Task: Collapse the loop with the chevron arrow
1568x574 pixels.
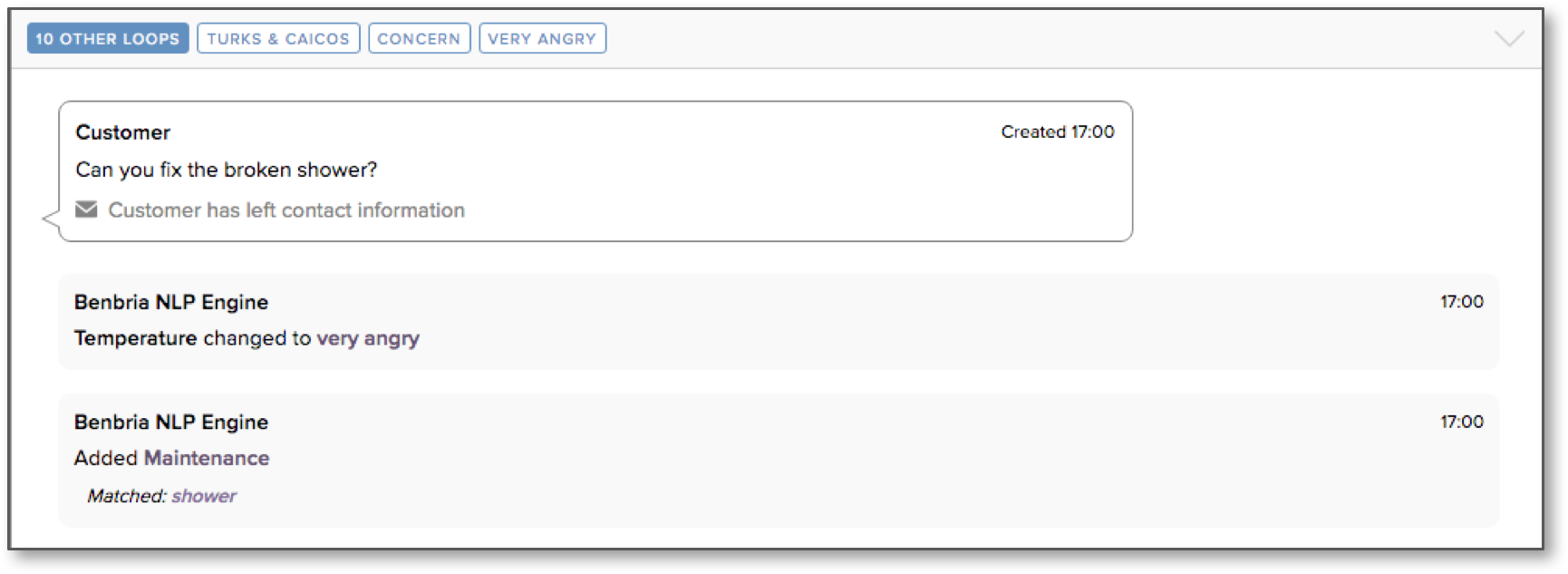Action: click(1509, 38)
